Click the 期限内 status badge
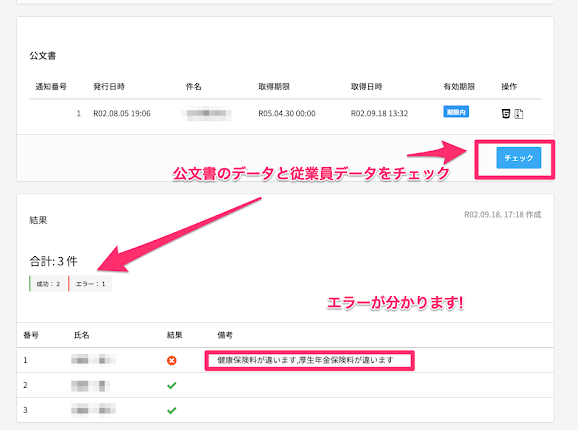 [x=456, y=112]
